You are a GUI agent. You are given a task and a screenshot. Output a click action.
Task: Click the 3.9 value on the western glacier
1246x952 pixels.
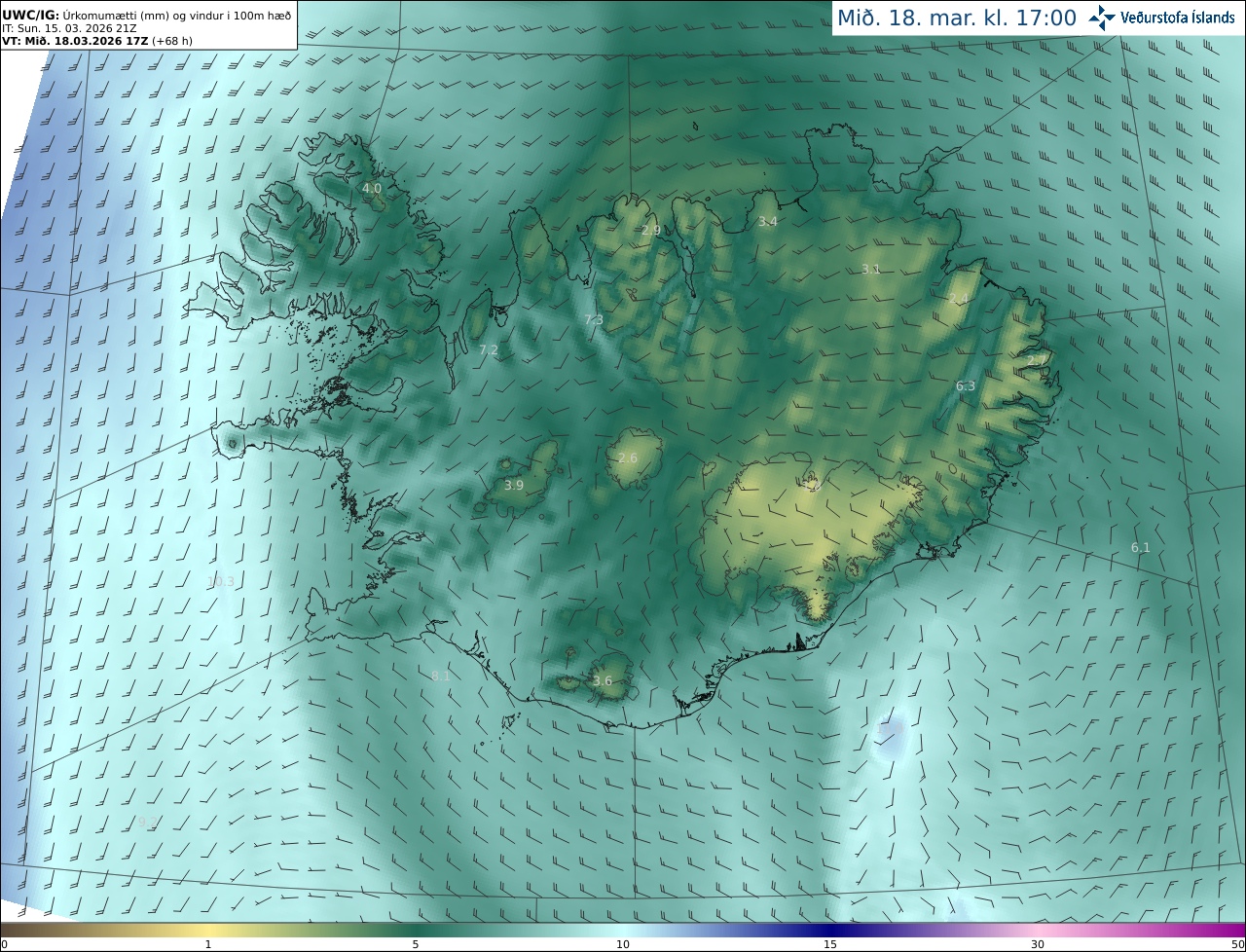click(514, 486)
